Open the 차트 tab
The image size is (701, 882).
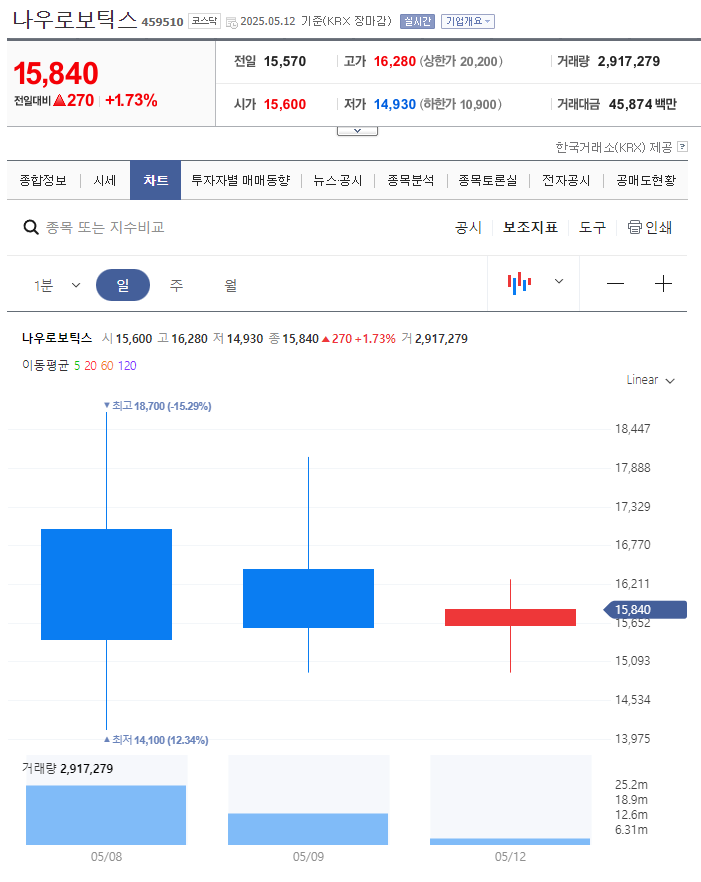155,180
